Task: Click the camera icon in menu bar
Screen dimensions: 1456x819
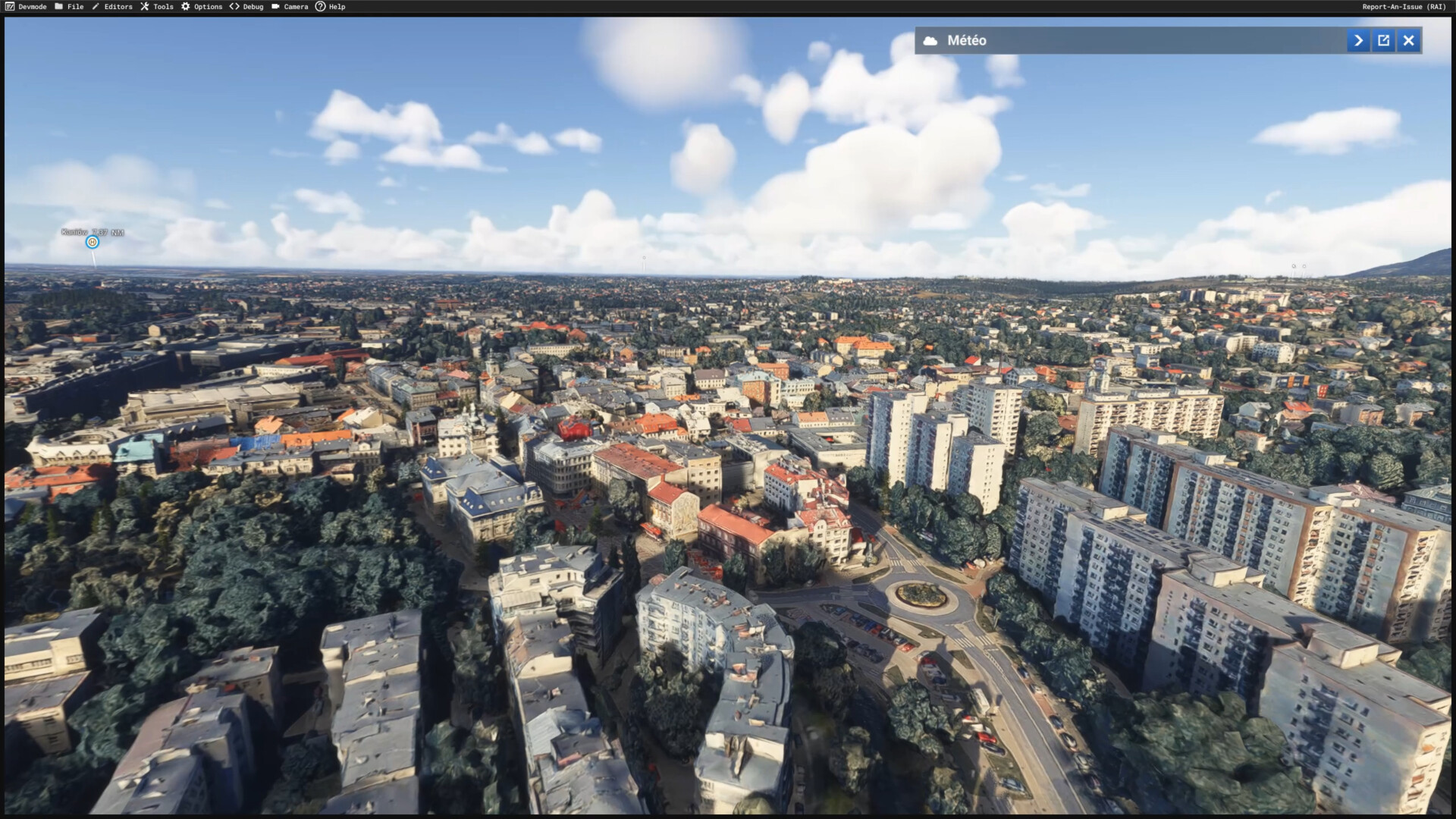Action: [275, 7]
